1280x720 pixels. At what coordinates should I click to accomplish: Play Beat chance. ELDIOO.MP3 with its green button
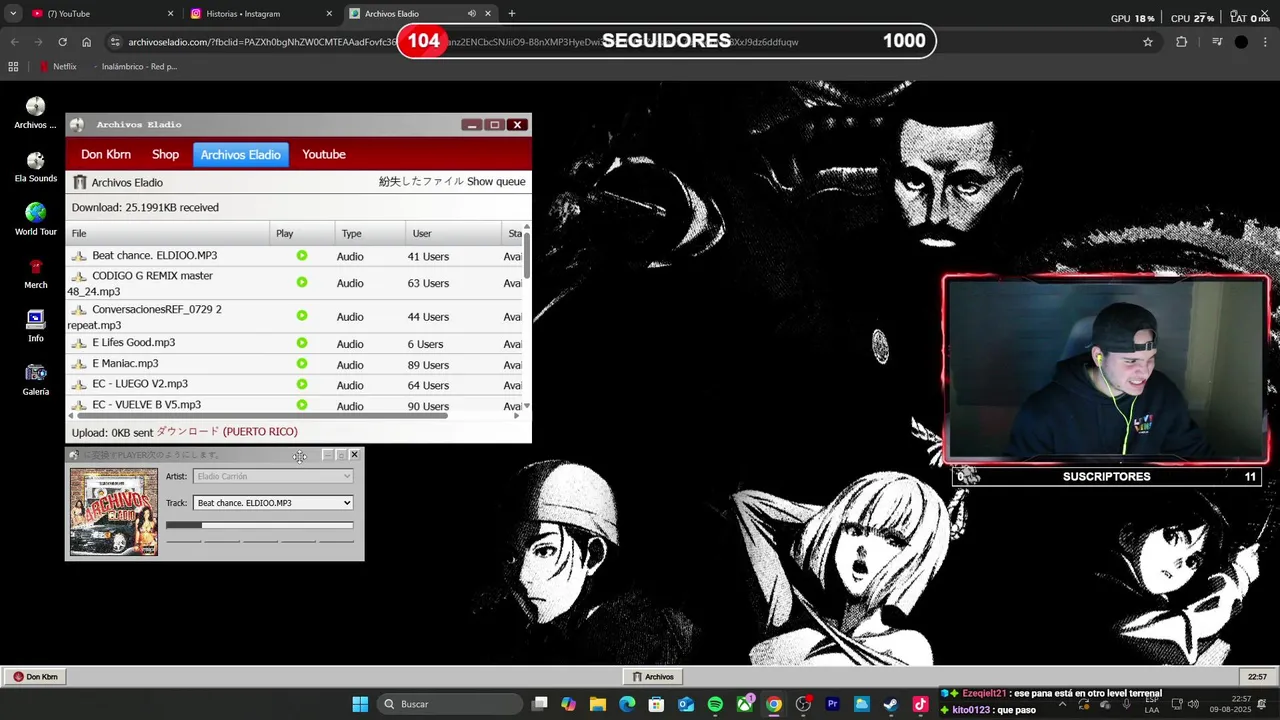(x=302, y=256)
